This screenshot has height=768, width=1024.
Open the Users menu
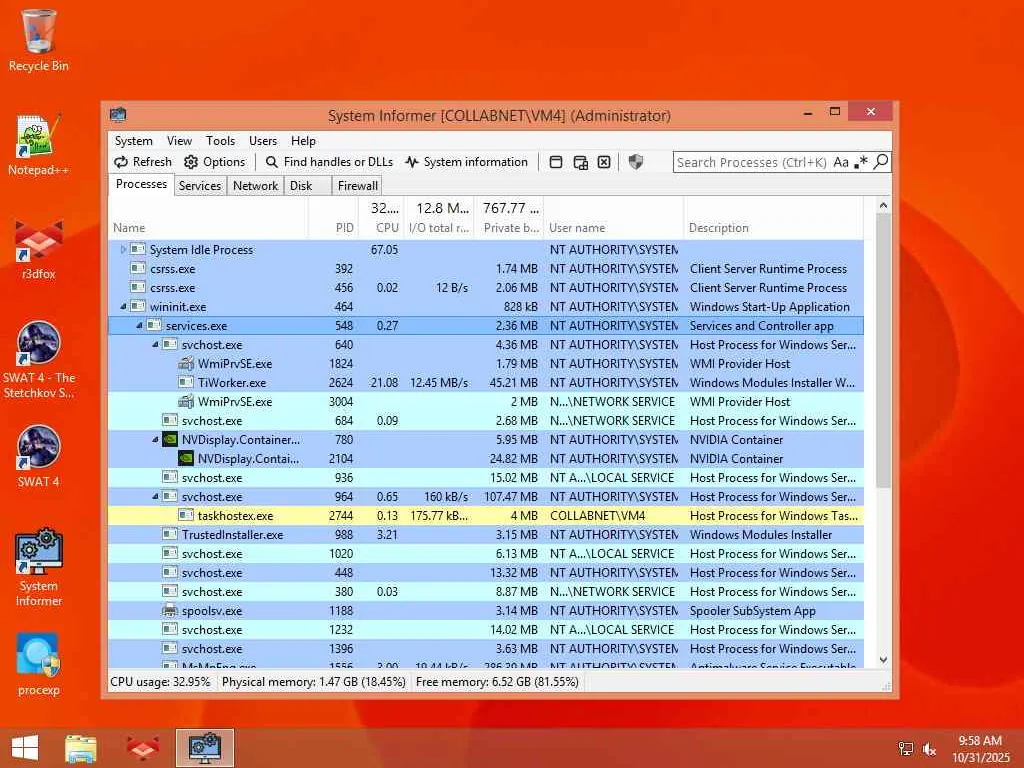click(263, 140)
